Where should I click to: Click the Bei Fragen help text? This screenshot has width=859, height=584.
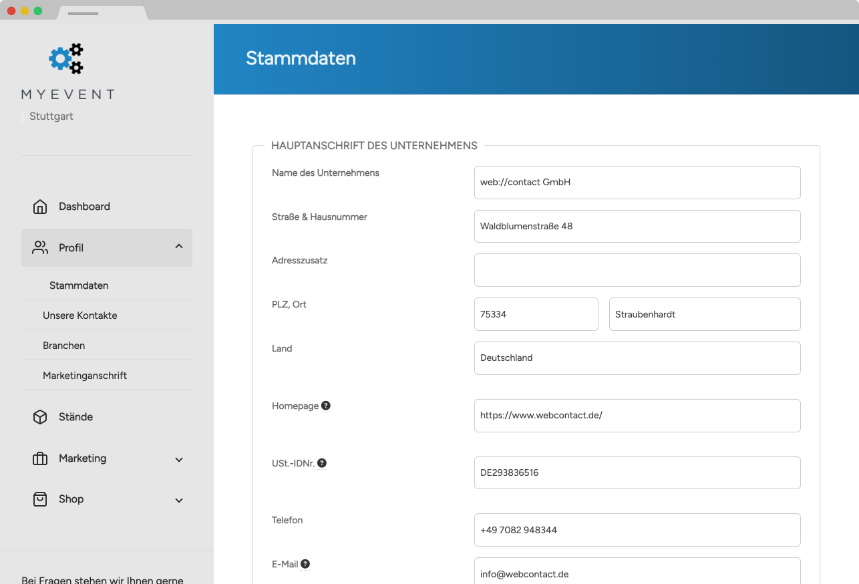tap(102, 580)
